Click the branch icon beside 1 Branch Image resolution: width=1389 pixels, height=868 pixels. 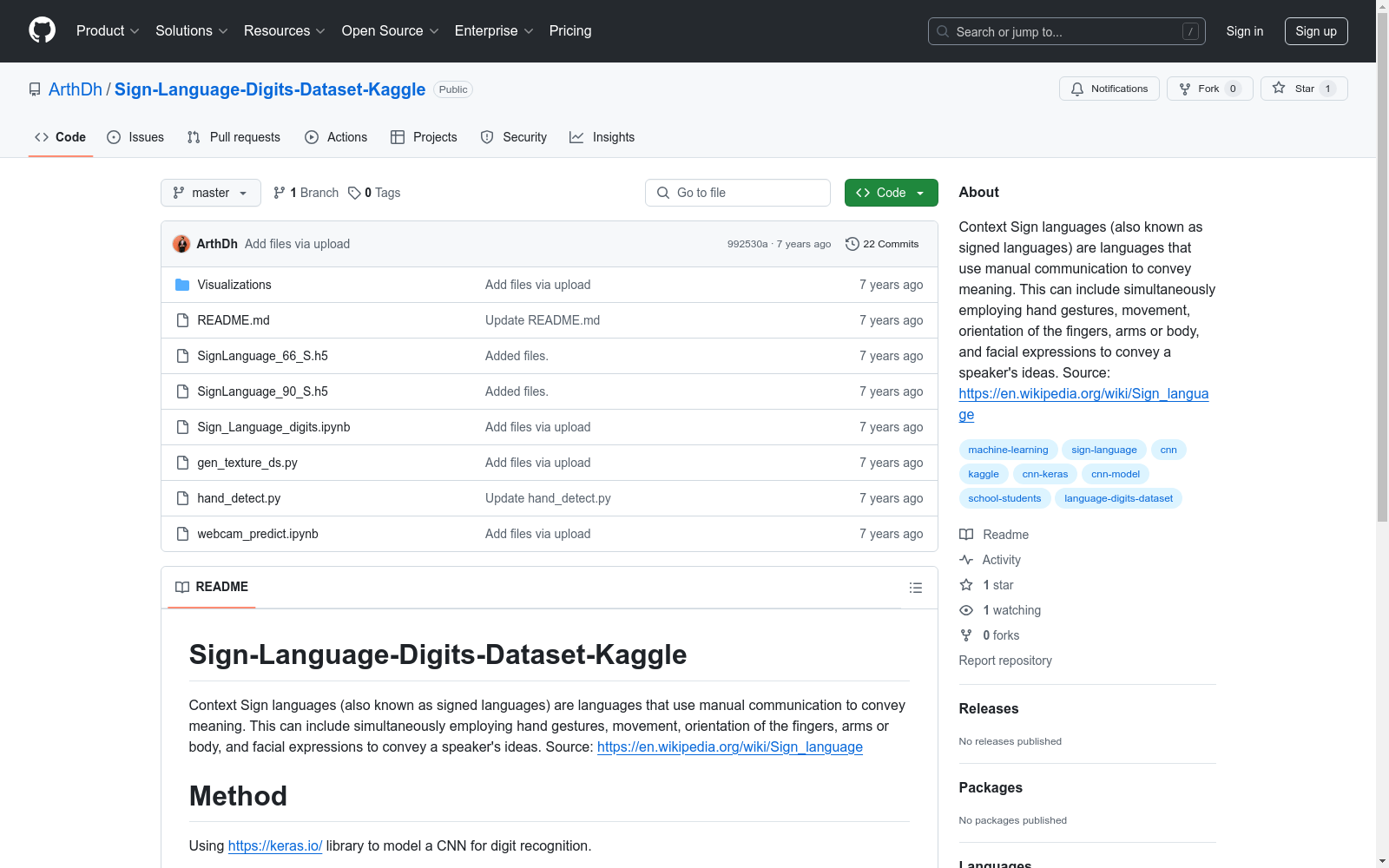pos(280,193)
